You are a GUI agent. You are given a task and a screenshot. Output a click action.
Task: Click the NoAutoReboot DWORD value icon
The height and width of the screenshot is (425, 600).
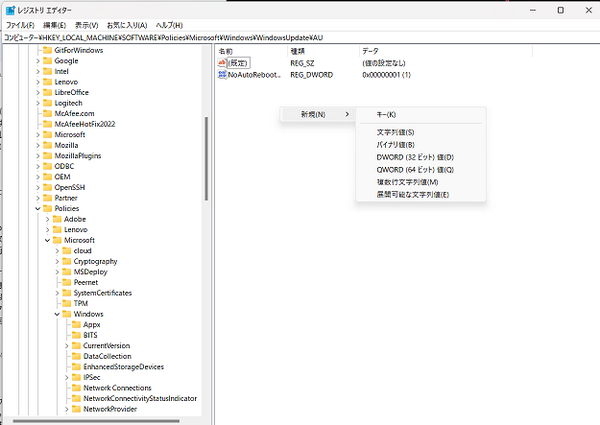(222, 74)
